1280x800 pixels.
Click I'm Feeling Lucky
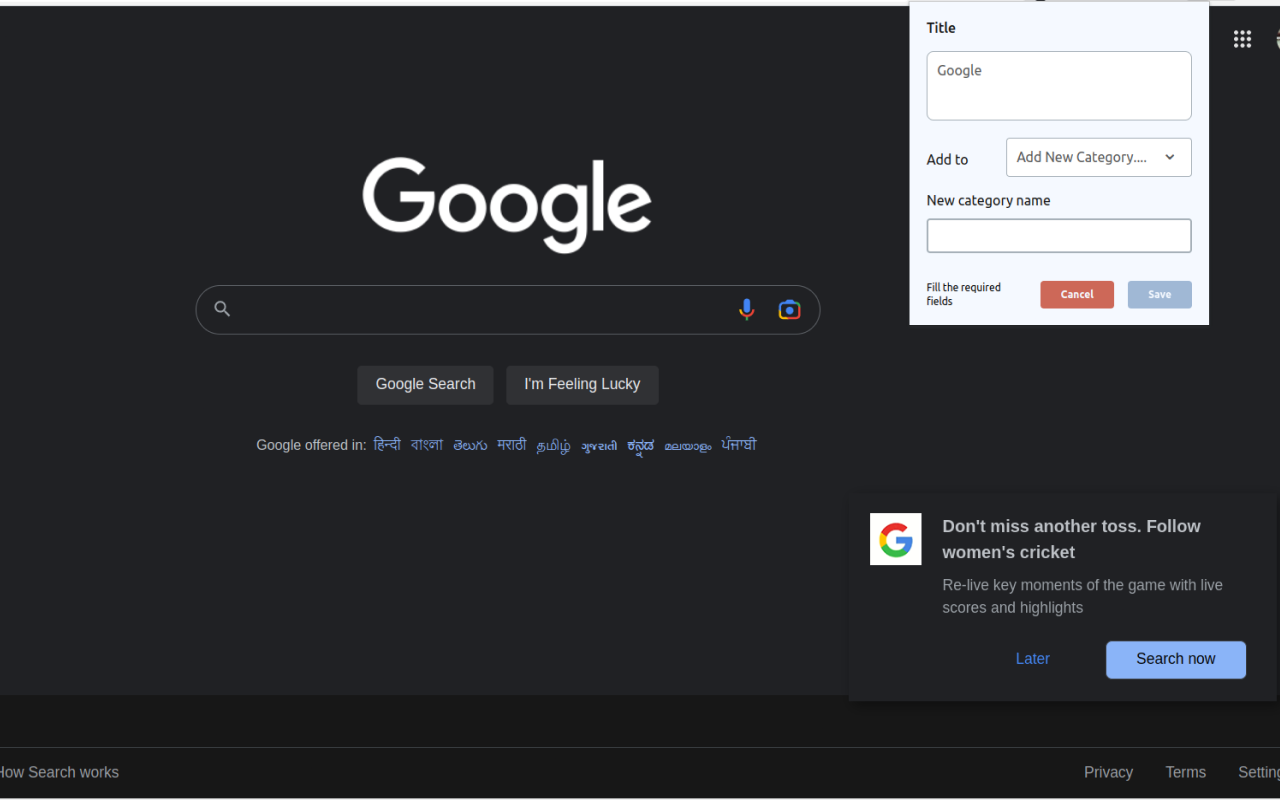tap(582, 384)
